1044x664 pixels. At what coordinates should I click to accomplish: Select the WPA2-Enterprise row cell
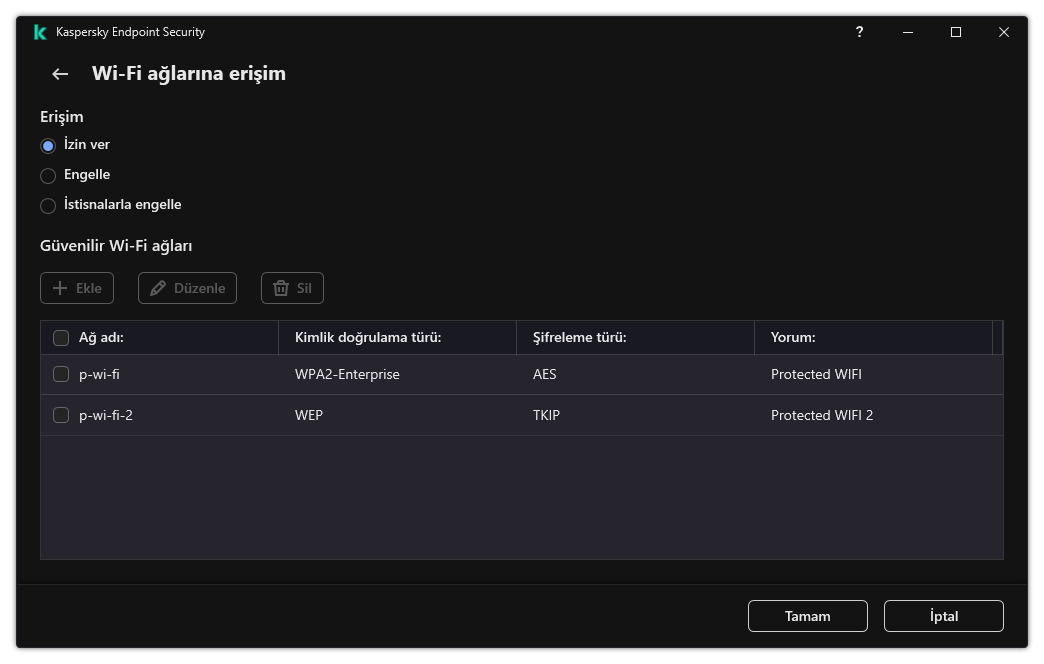point(347,375)
